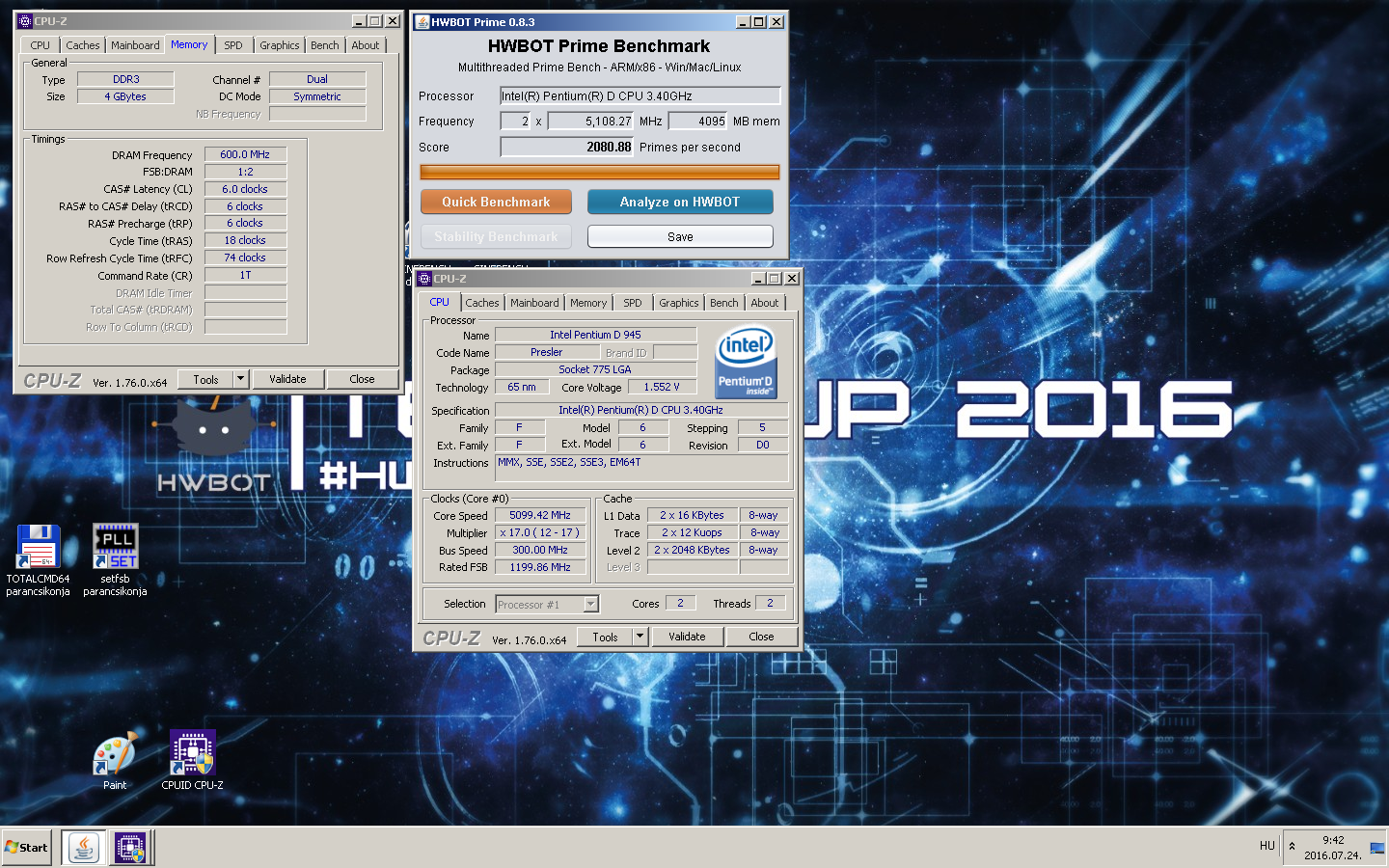
Task: Click Tools button in memory CPU-Z window
Action: [206, 379]
